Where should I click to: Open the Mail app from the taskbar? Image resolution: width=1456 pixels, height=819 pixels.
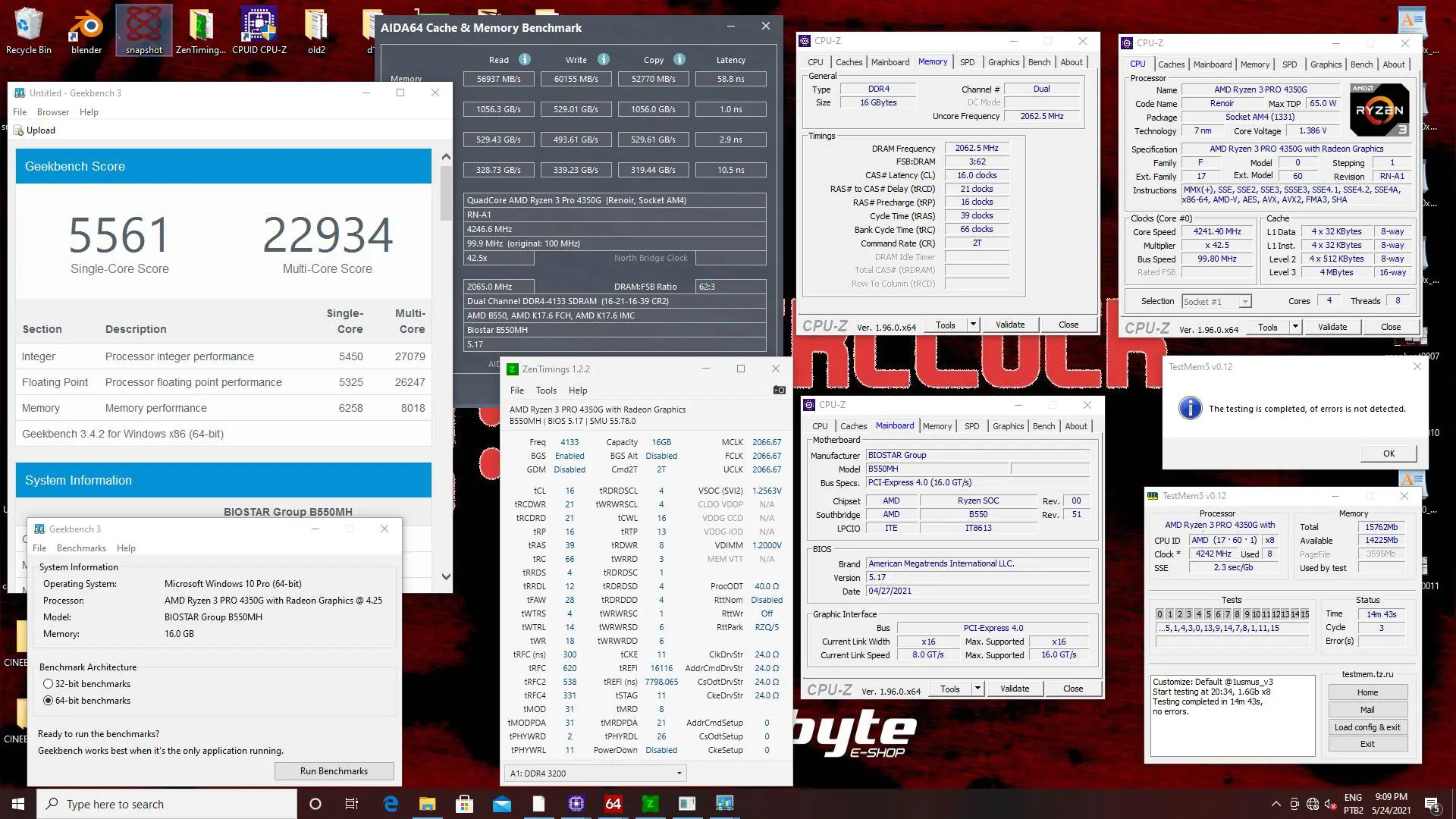(x=501, y=804)
